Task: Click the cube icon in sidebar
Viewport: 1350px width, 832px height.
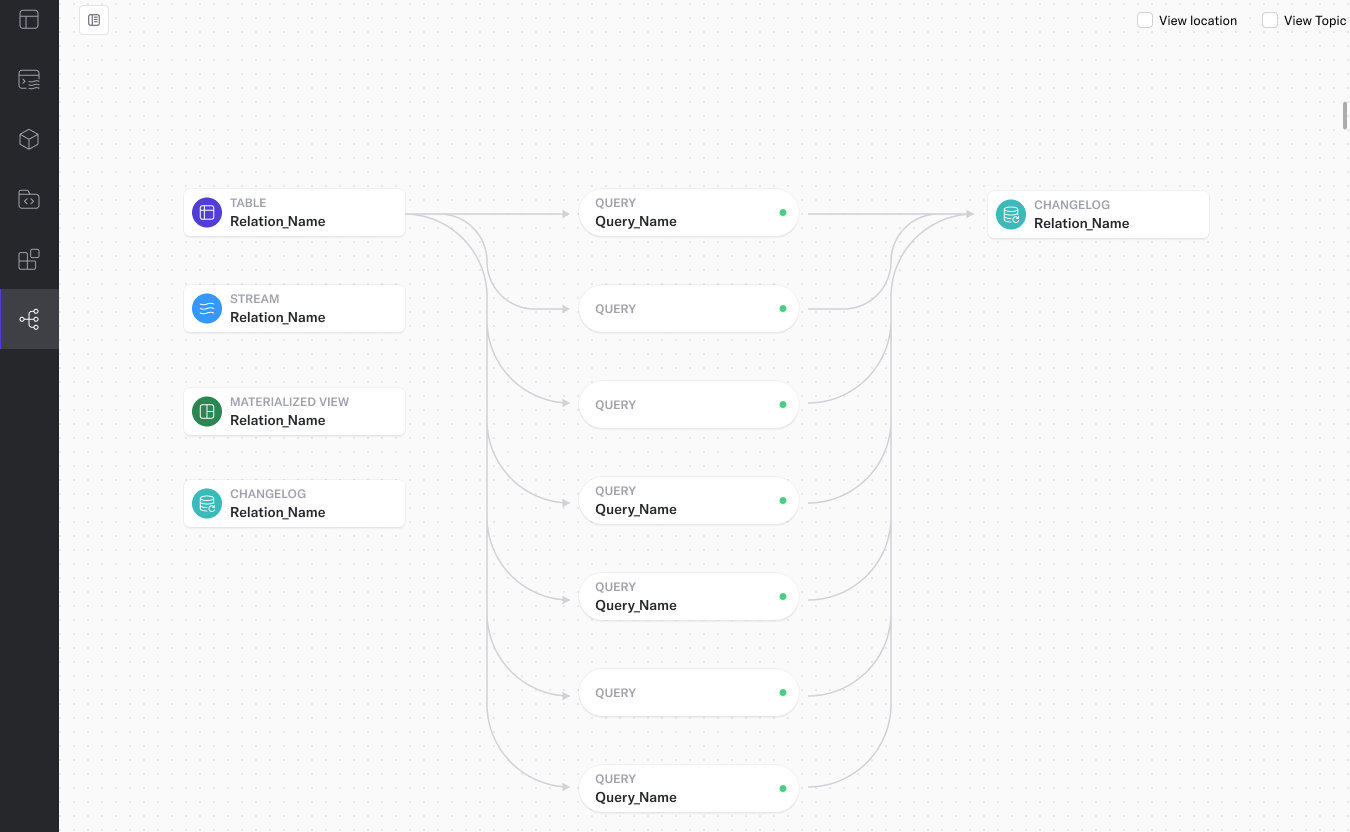Action: [29, 139]
